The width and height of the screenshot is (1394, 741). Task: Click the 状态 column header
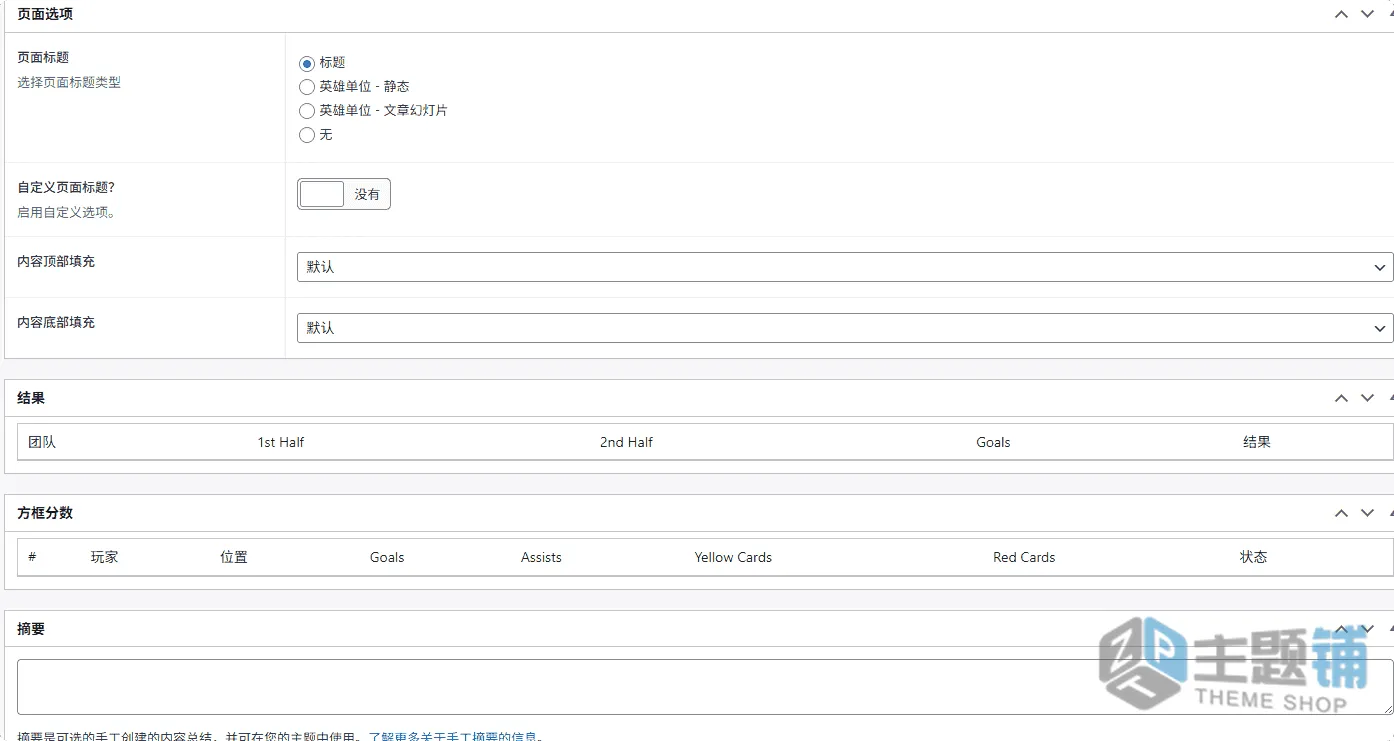(1254, 557)
